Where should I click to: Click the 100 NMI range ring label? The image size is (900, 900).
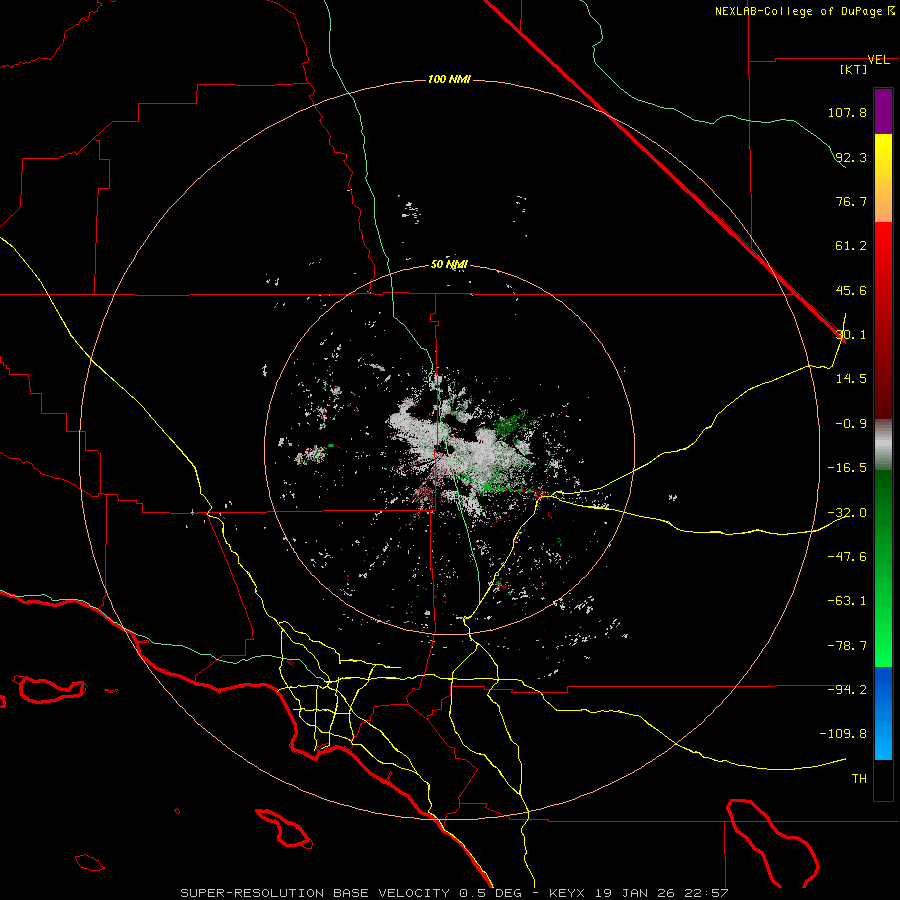[449, 79]
